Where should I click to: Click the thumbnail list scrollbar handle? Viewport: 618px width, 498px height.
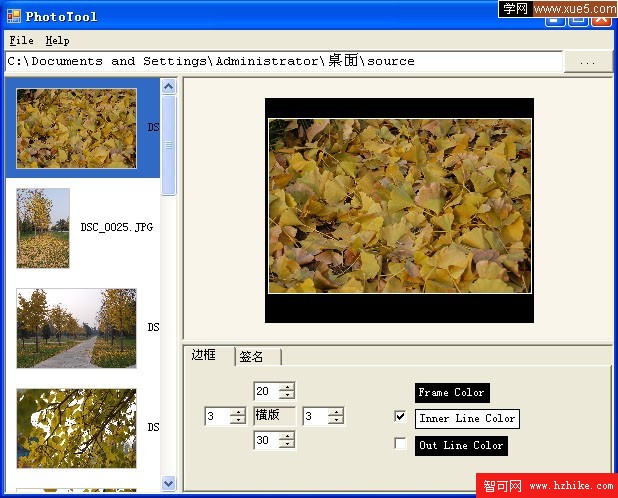click(169, 145)
